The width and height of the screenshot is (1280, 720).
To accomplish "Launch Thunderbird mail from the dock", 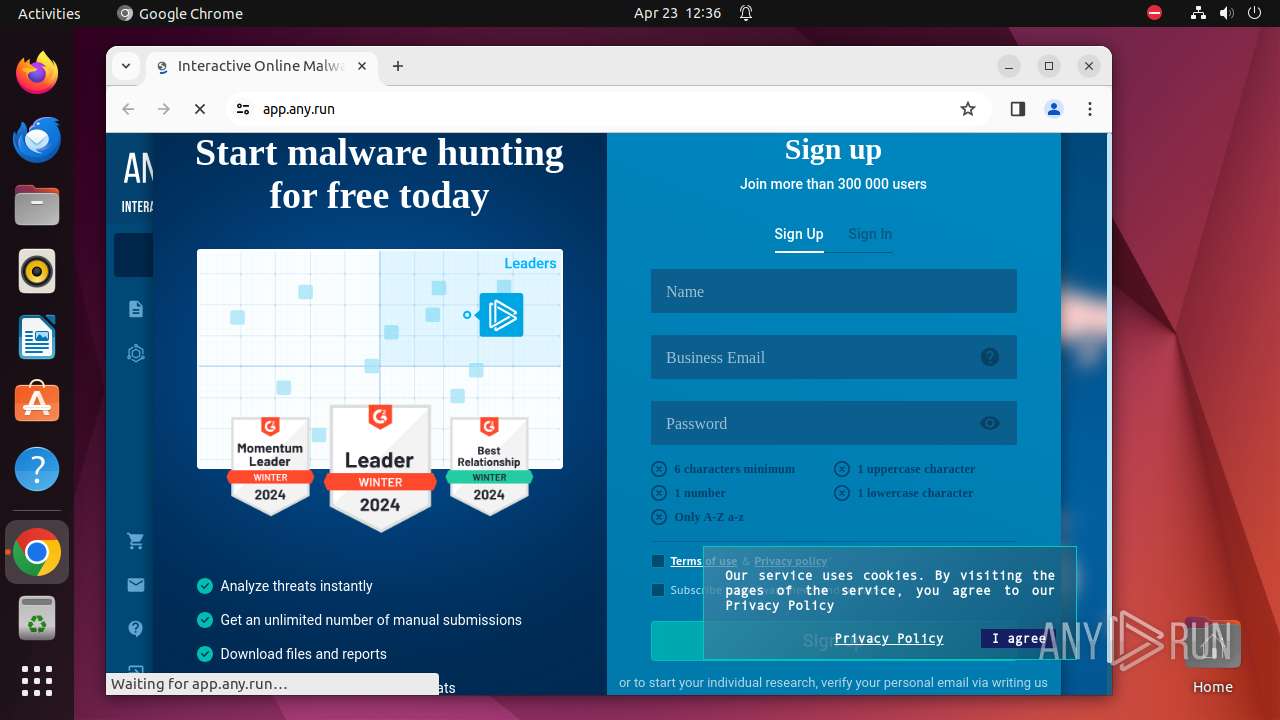I will [x=37, y=139].
